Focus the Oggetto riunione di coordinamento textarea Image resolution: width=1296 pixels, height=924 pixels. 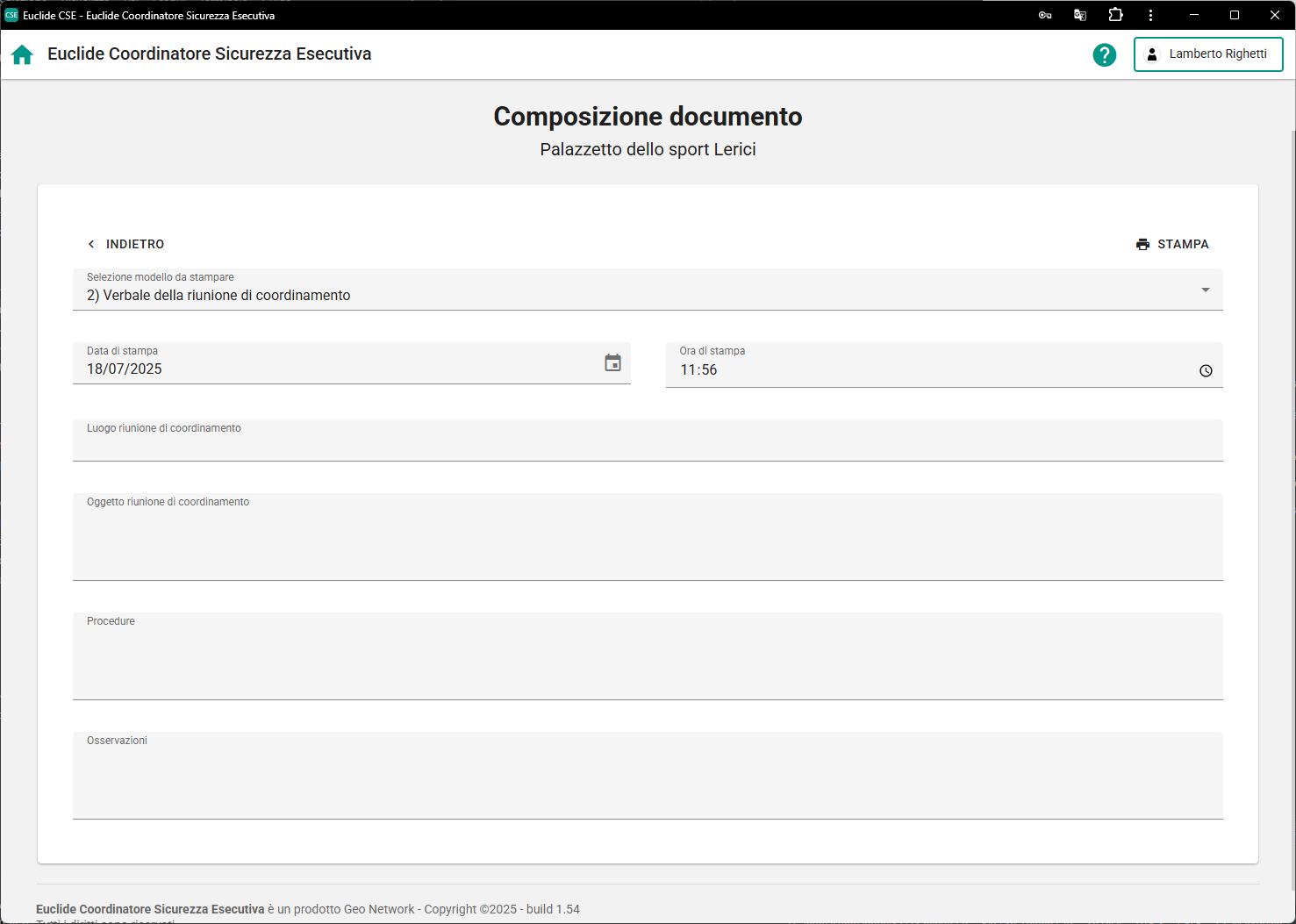(647, 542)
